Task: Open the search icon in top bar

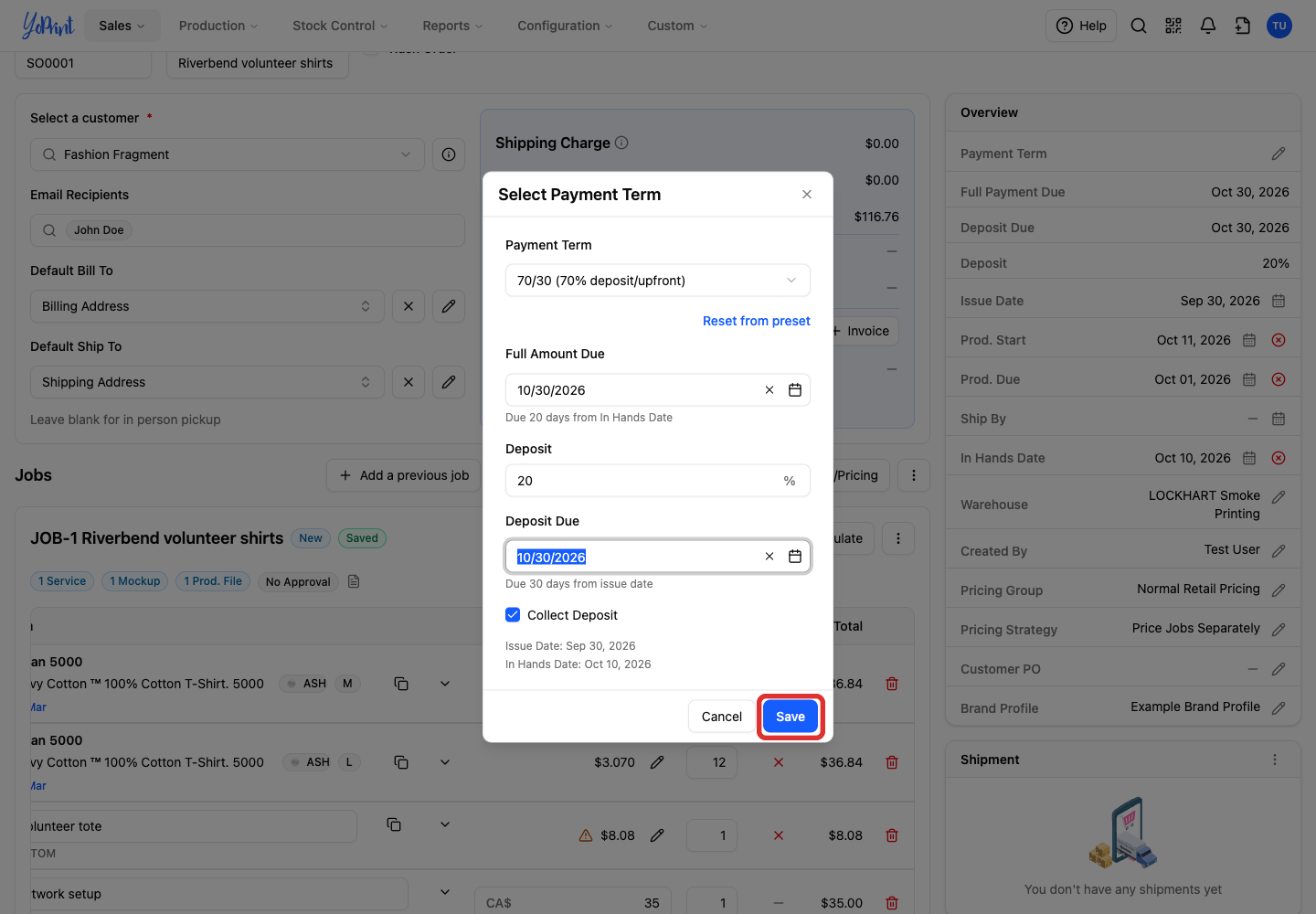Action: (x=1138, y=26)
